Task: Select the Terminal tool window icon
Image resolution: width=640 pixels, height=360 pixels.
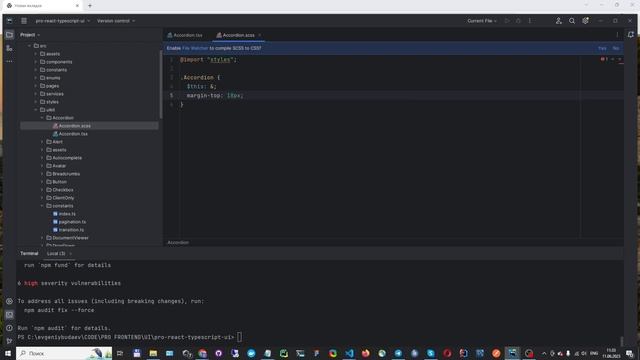Action: (9, 315)
